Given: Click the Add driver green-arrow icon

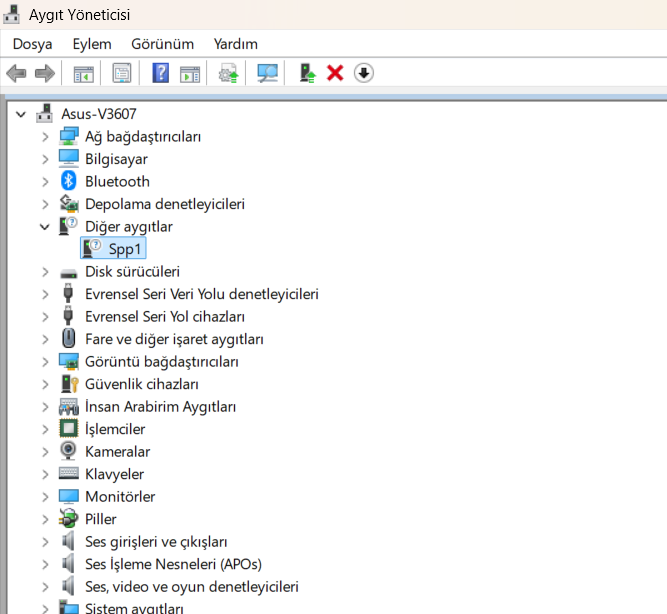Looking at the screenshot, I should click(307, 73).
